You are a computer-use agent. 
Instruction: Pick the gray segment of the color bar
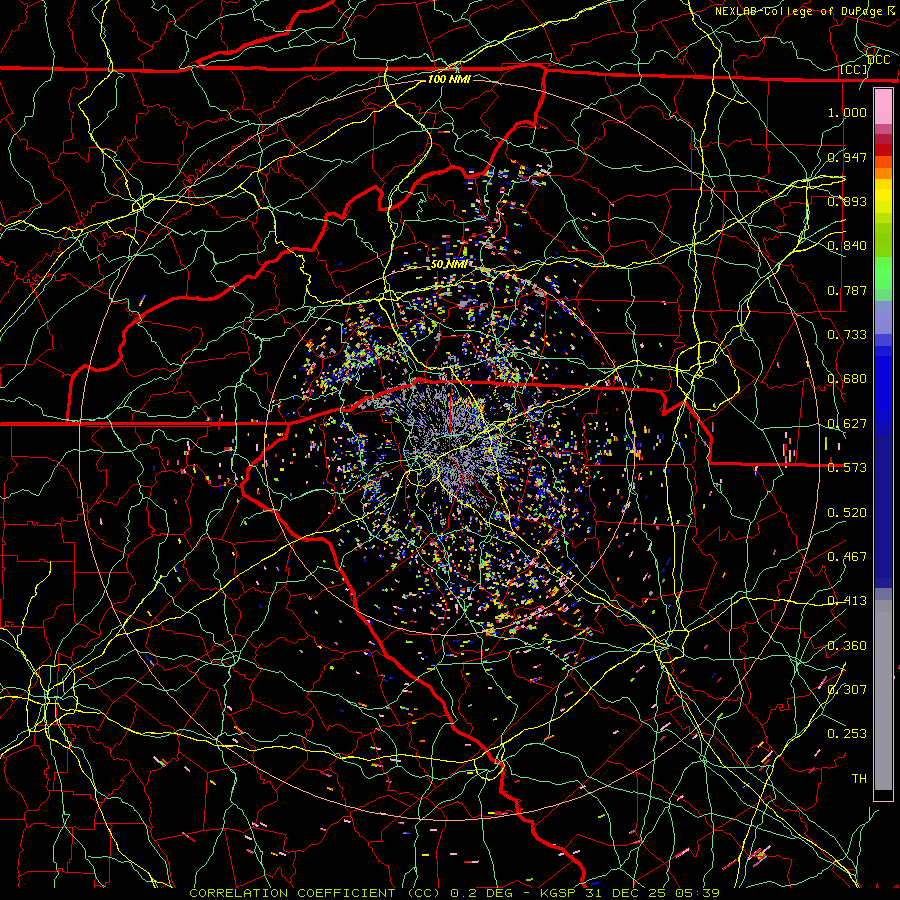click(x=883, y=695)
